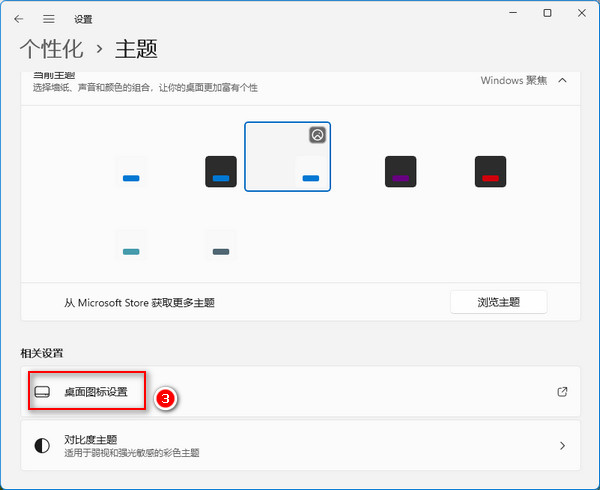Click the external-link icon for 桌面图标设置
The image size is (600, 490).
562,392
